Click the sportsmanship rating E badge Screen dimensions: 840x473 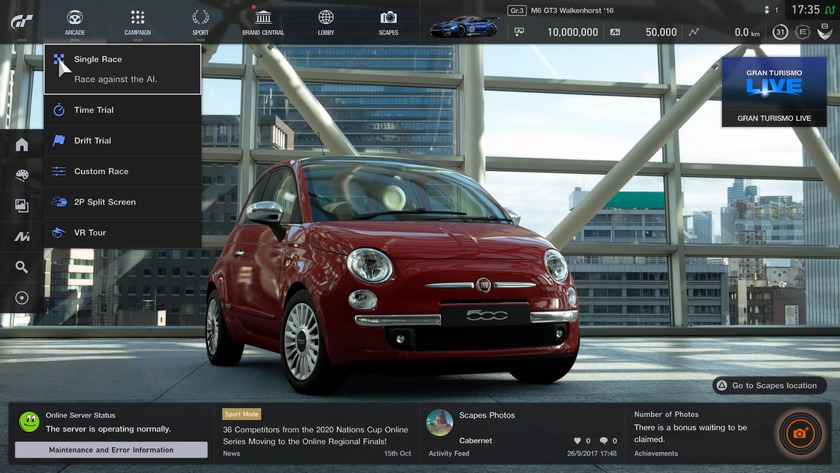[802, 32]
